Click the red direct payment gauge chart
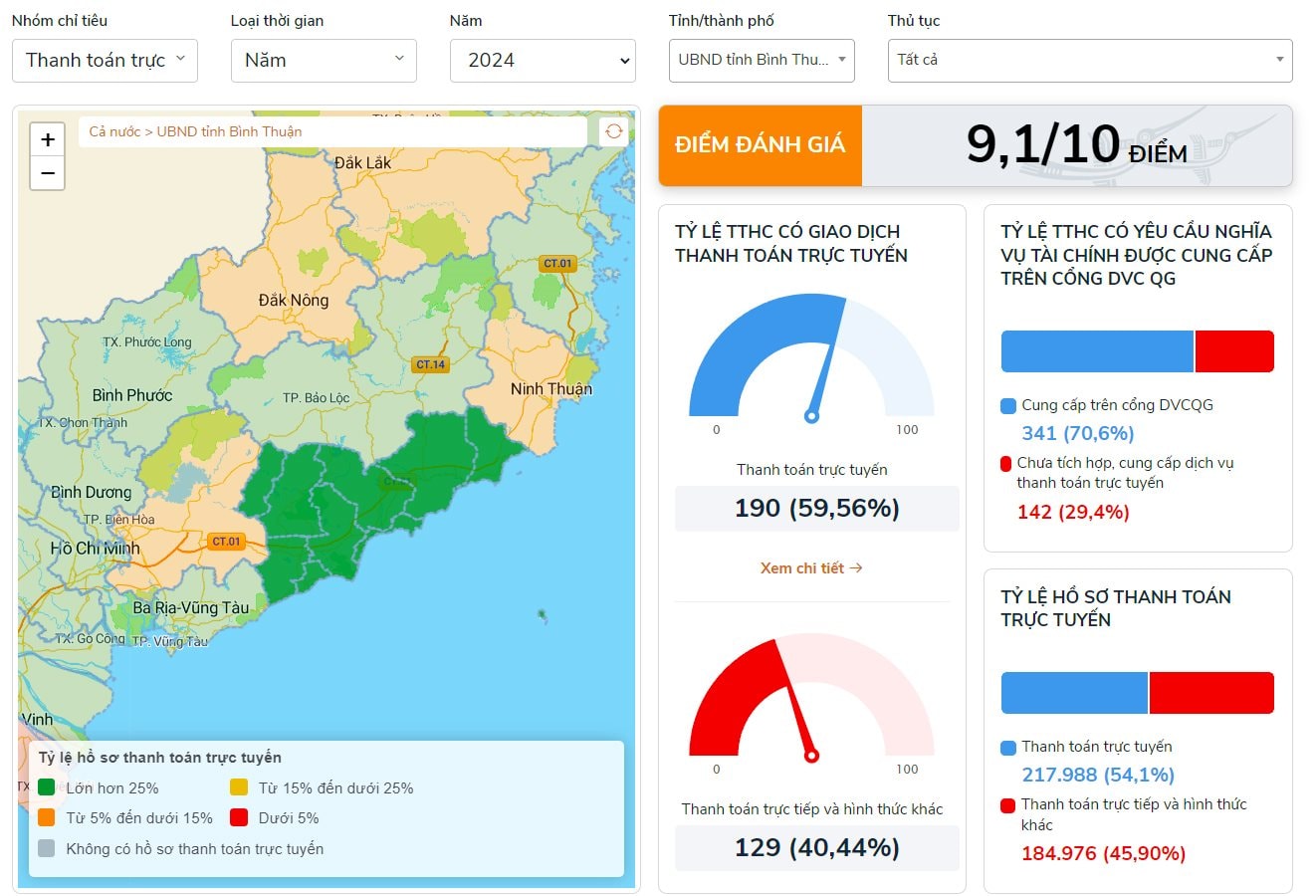Image resolution: width=1316 pixels, height=896 pixels. coord(811,699)
